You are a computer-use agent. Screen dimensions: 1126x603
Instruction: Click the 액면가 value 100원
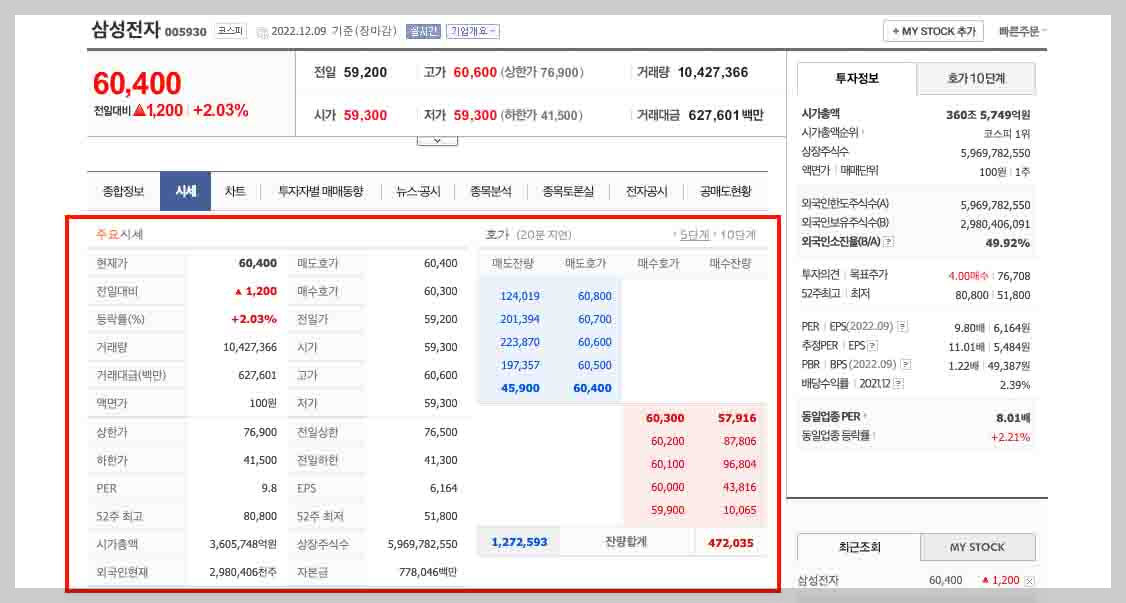point(263,403)
